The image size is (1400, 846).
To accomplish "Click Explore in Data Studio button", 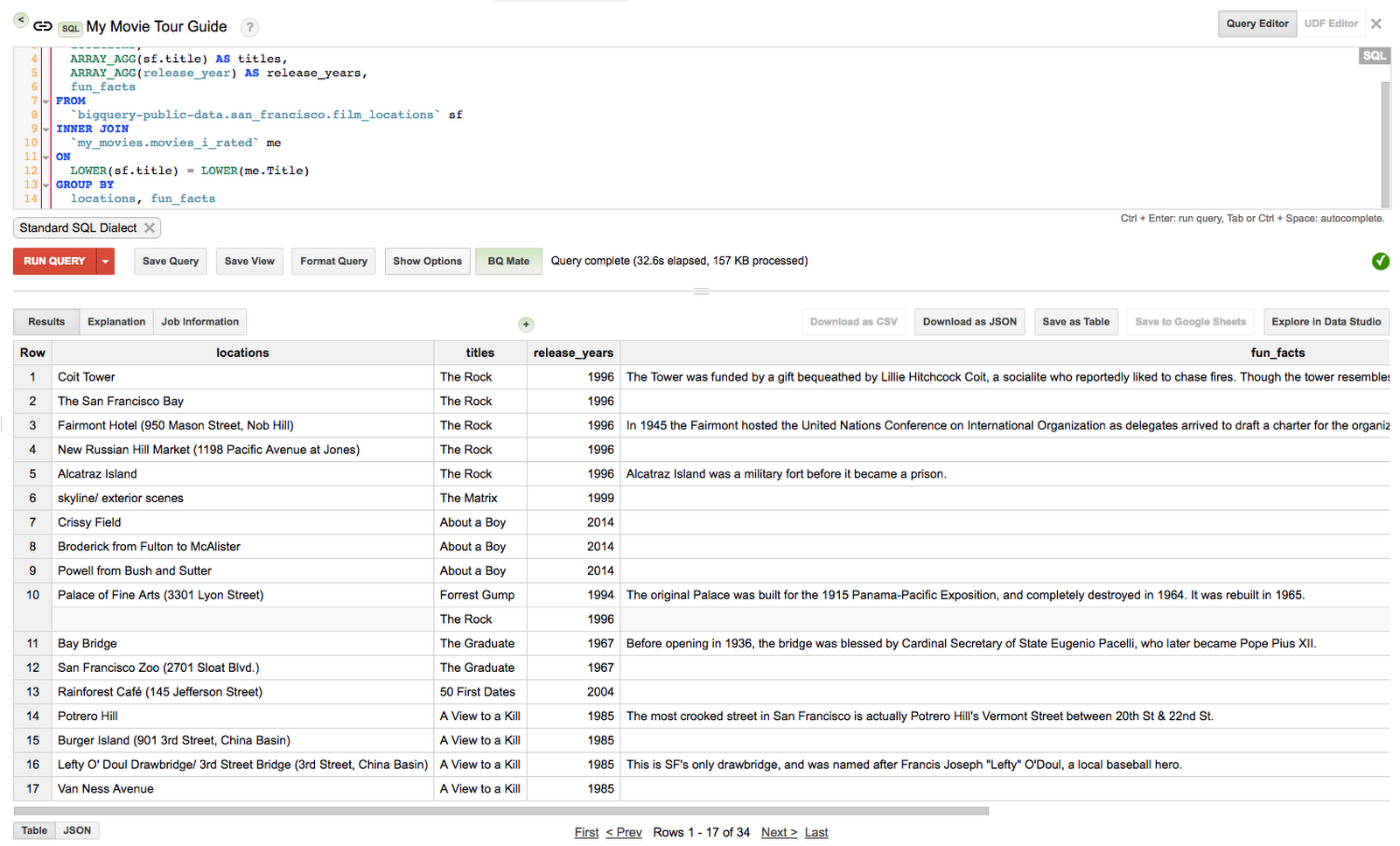I will coord(1326,322).
